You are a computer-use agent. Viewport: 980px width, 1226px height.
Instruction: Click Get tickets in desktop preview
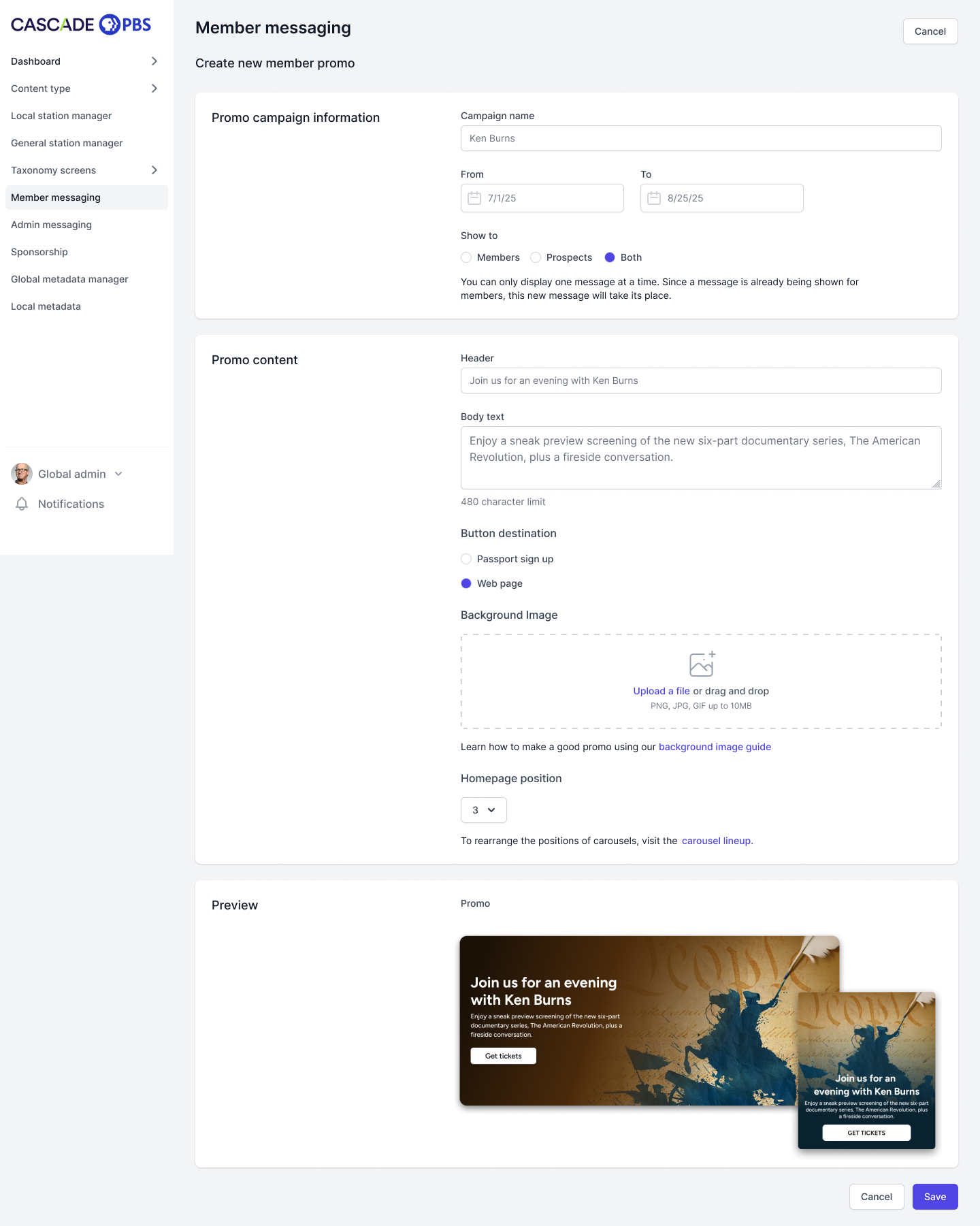(x=504, y=1056)
